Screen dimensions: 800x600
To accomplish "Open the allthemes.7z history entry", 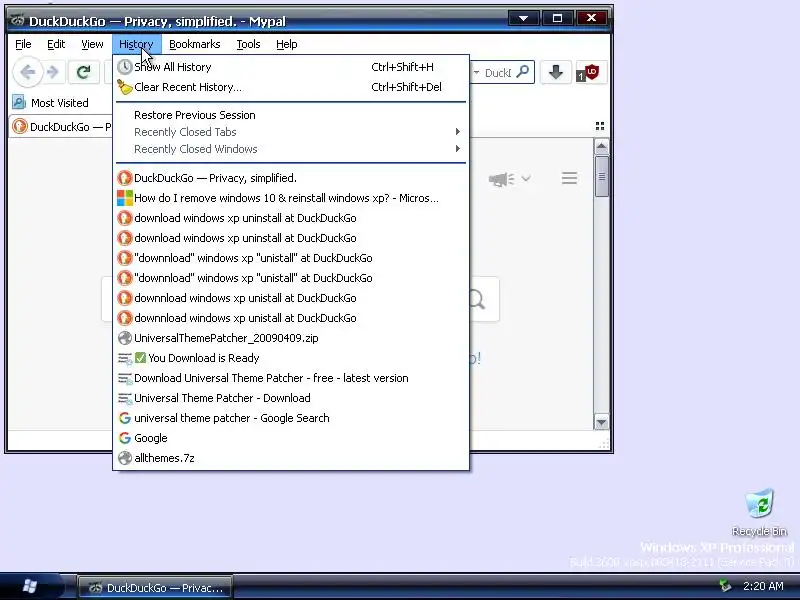I will 291,458.
